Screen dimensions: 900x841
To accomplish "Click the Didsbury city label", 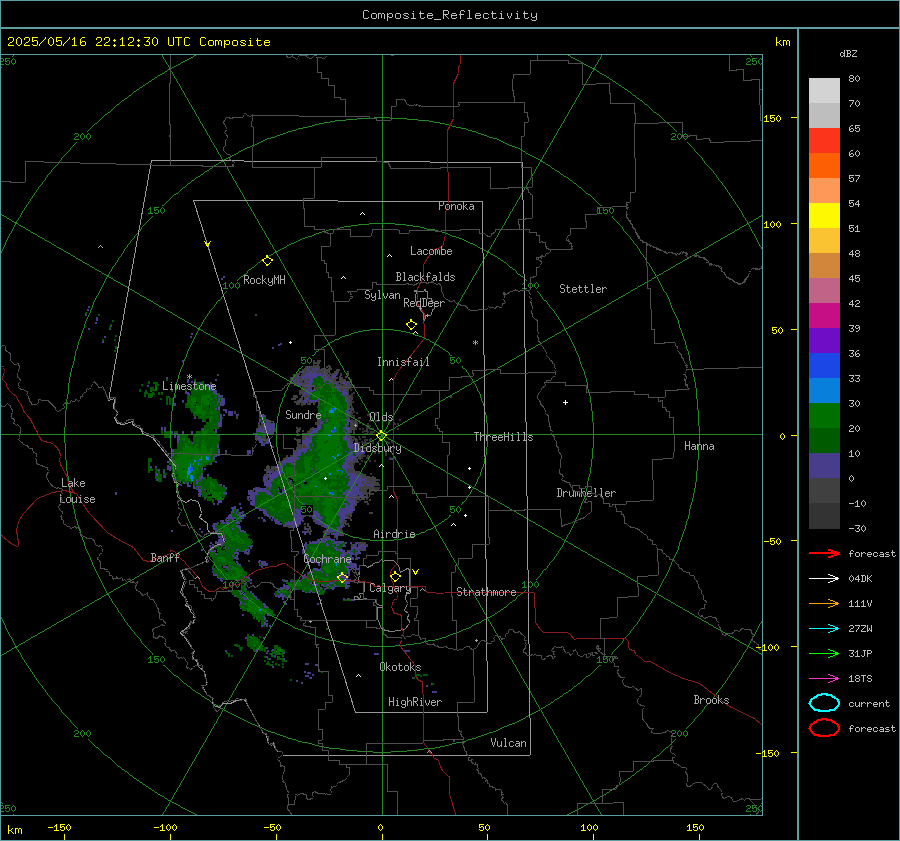I will coord(377,448).
